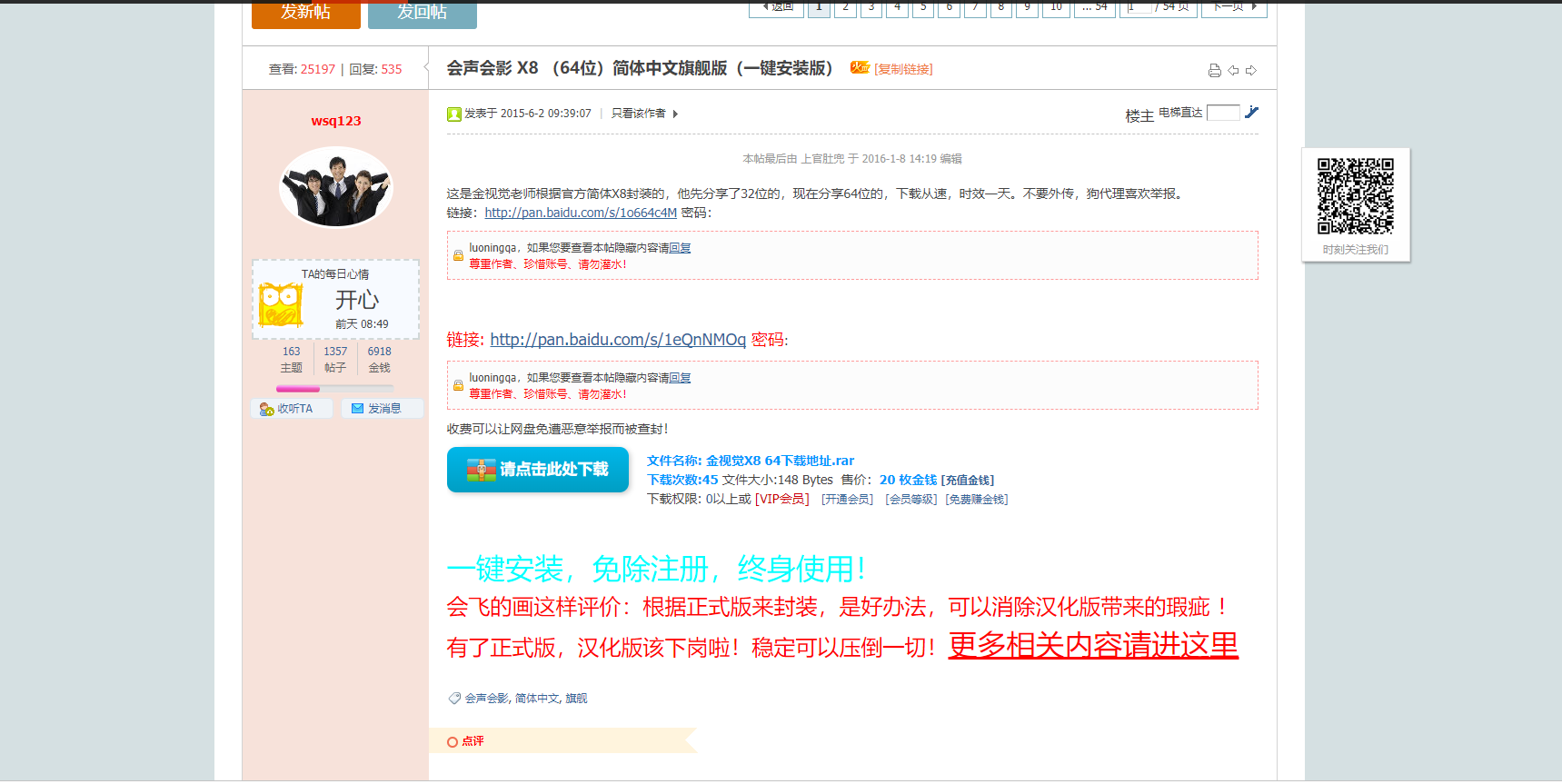Click the print thread icon
Viewport: 1562px width, 784px height.
pos(1214,70)
